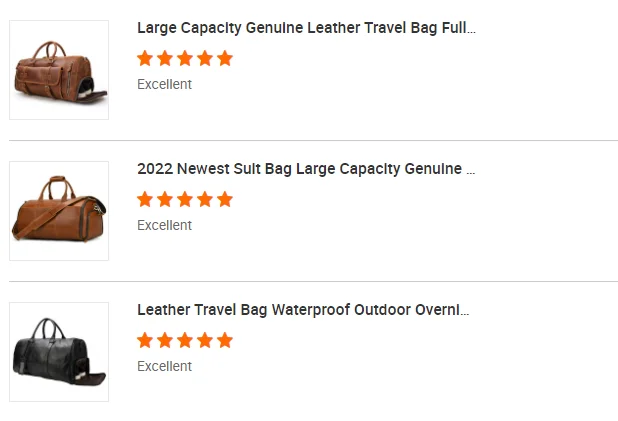Click Excellent label under 2022 Newest Suit Bag
The width and height of the screenshot is (618, 421).
click(164, 226)
